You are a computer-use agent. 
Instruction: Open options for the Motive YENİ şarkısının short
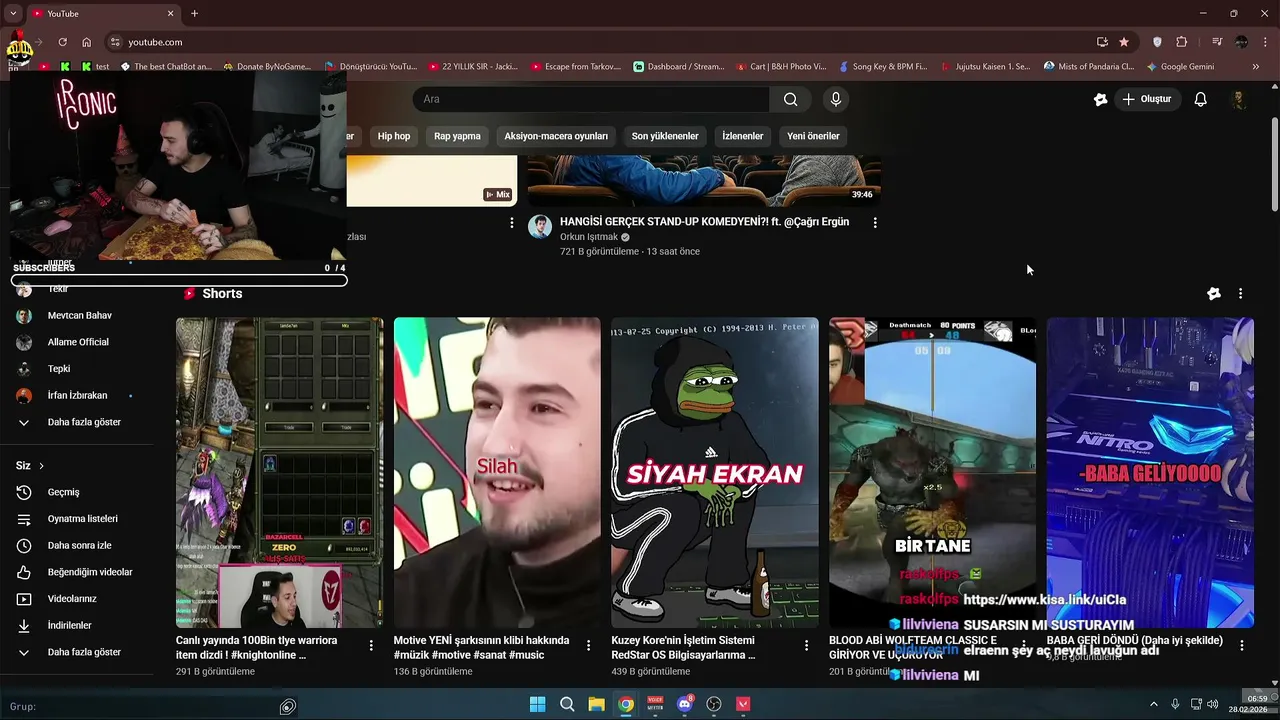(588, 646)
